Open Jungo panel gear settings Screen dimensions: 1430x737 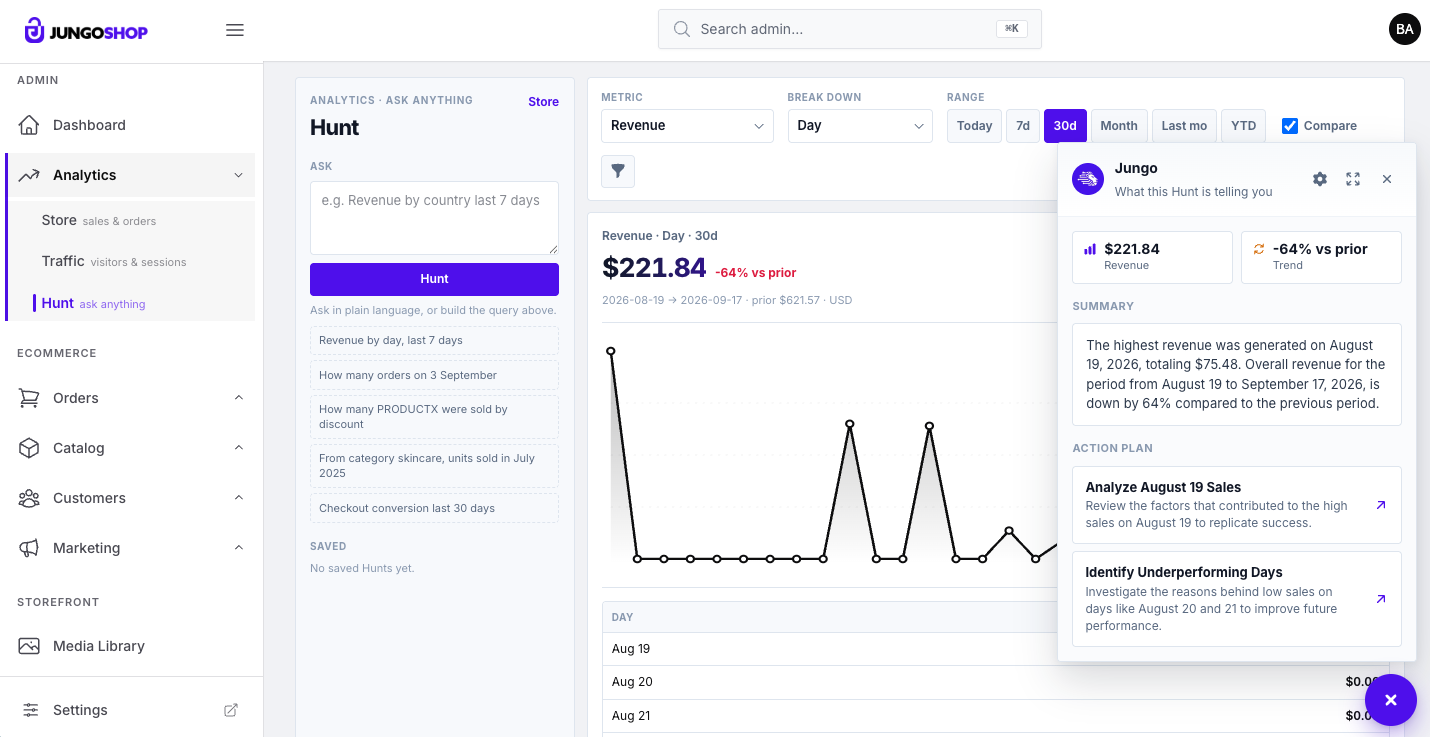1320,179
